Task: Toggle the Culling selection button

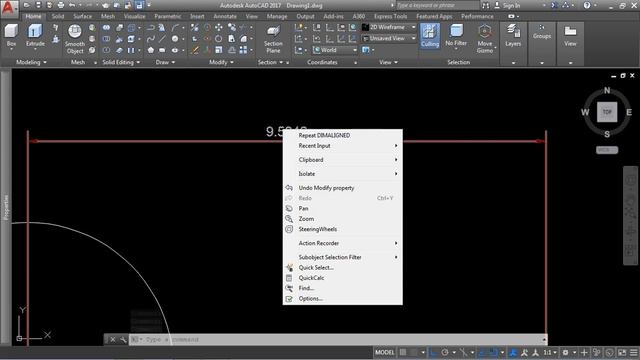Action: pyautogui.click(x=430, y=36)
